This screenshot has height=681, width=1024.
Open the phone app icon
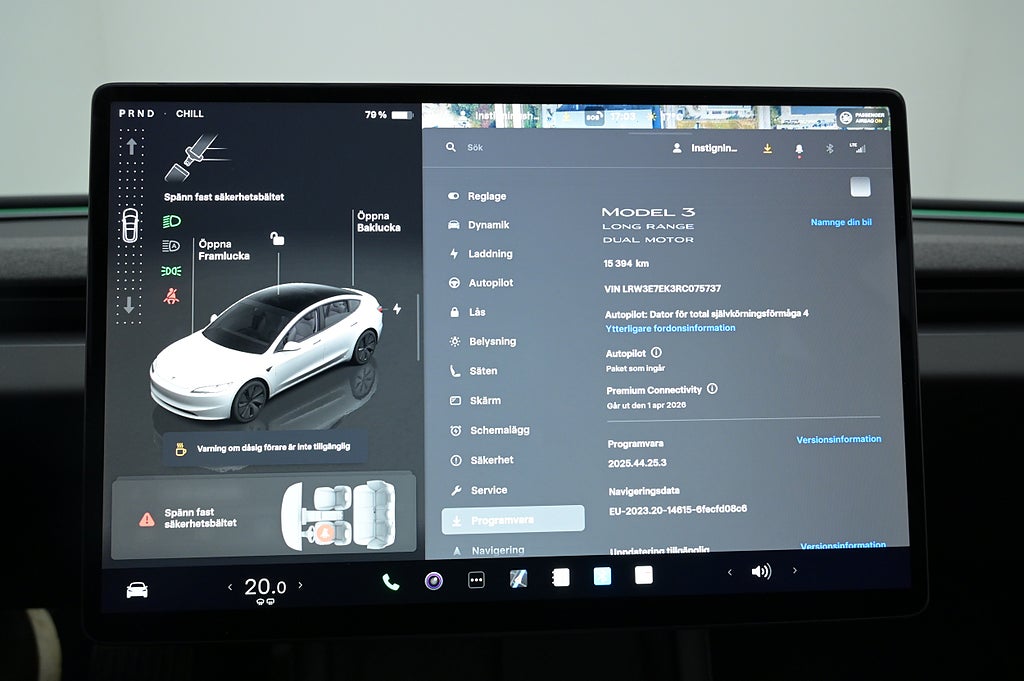coord(390,582)
